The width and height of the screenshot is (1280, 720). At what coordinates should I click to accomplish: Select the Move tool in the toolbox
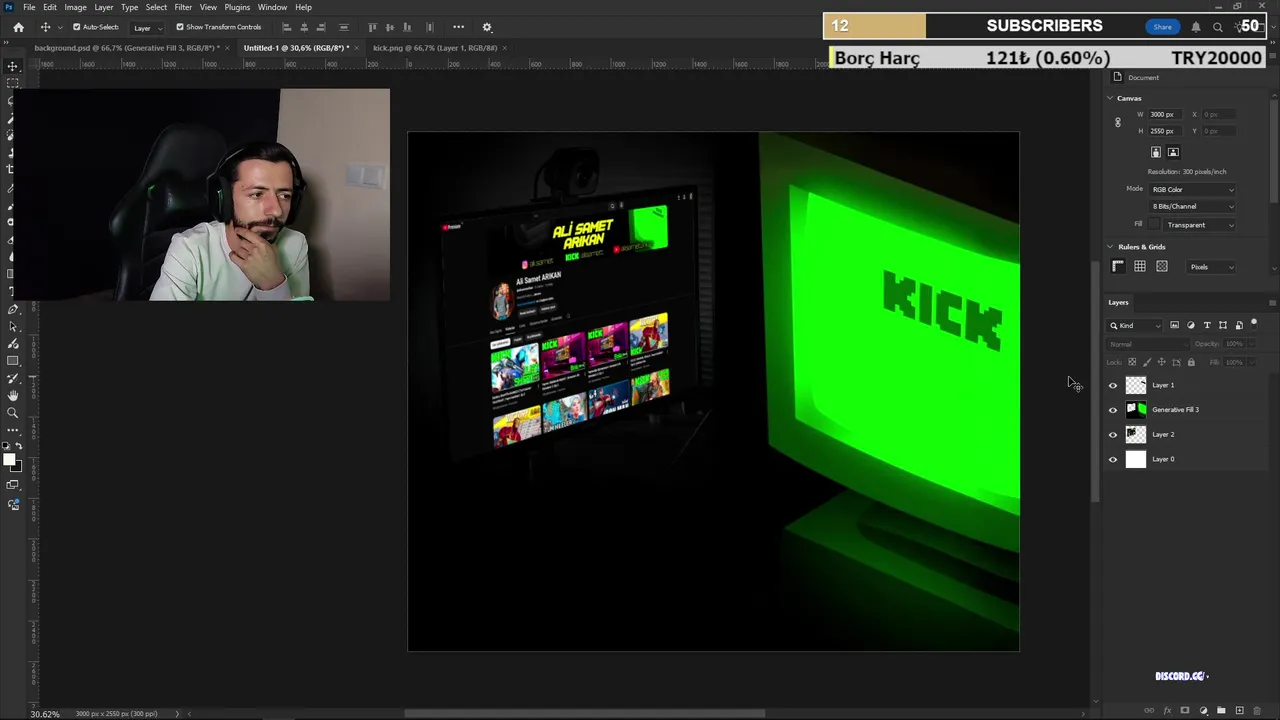(13, 66)
